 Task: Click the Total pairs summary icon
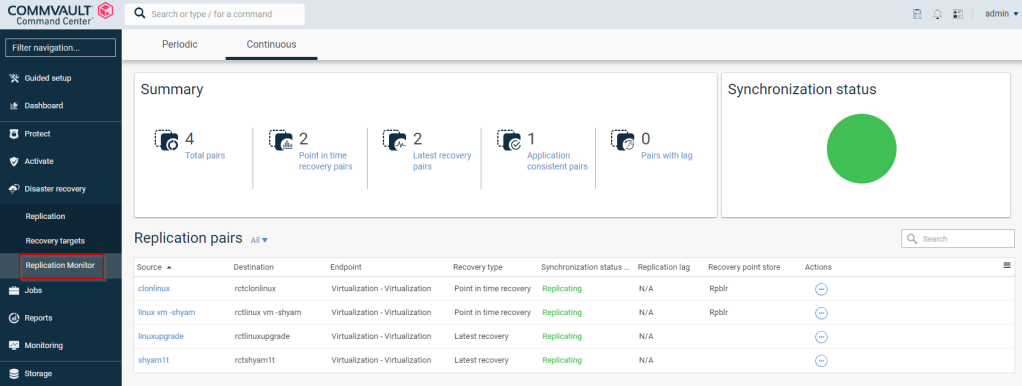[x=166, y=140]
